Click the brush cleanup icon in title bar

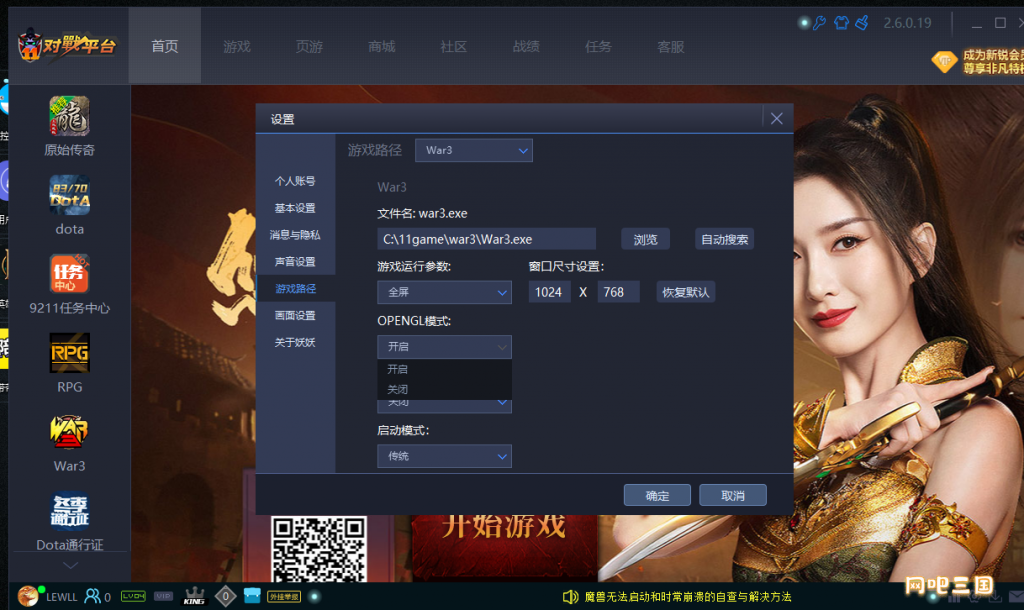(x=862, y=23)
